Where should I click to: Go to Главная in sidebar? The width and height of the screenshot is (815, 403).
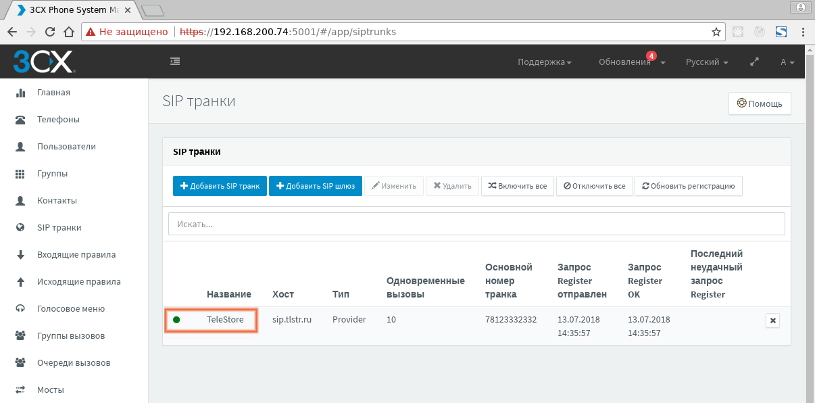coord(54,93)
